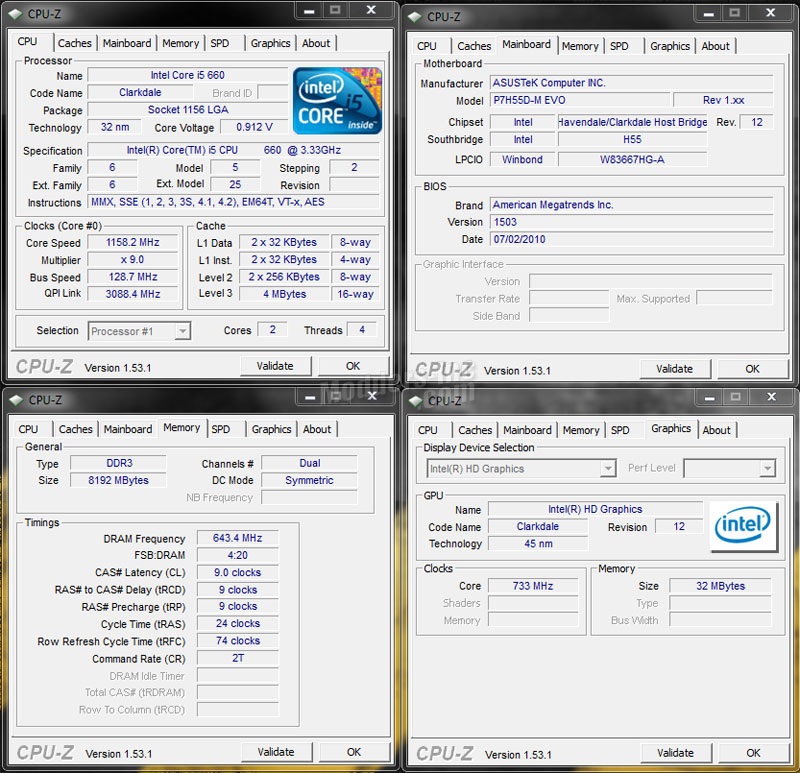Click the processor name field 'Intel Core i5 660'
Viewport: 800px width, 773px height.
[x=188, y=75]
